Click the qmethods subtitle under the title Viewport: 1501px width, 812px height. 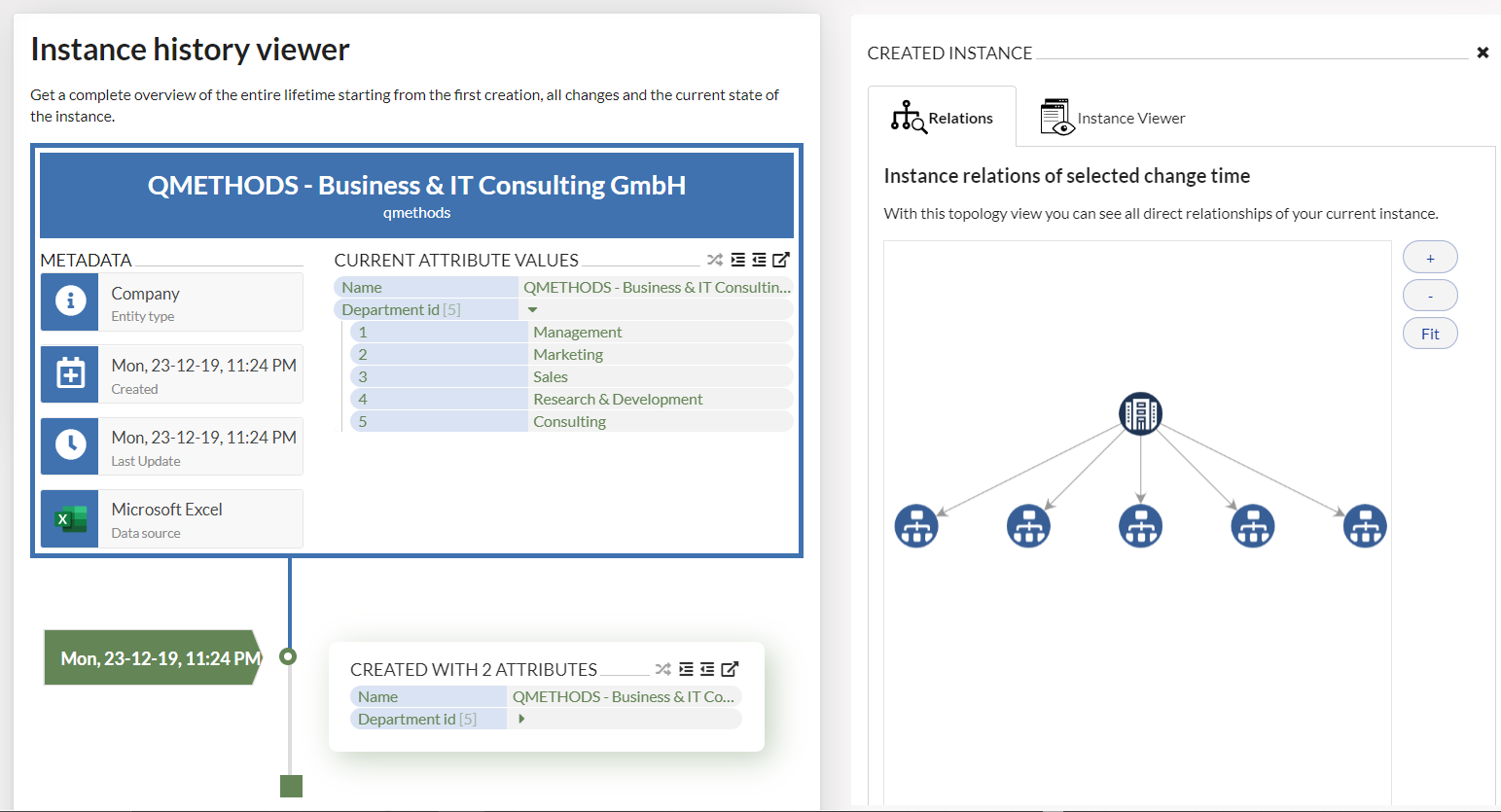(416, 213)
